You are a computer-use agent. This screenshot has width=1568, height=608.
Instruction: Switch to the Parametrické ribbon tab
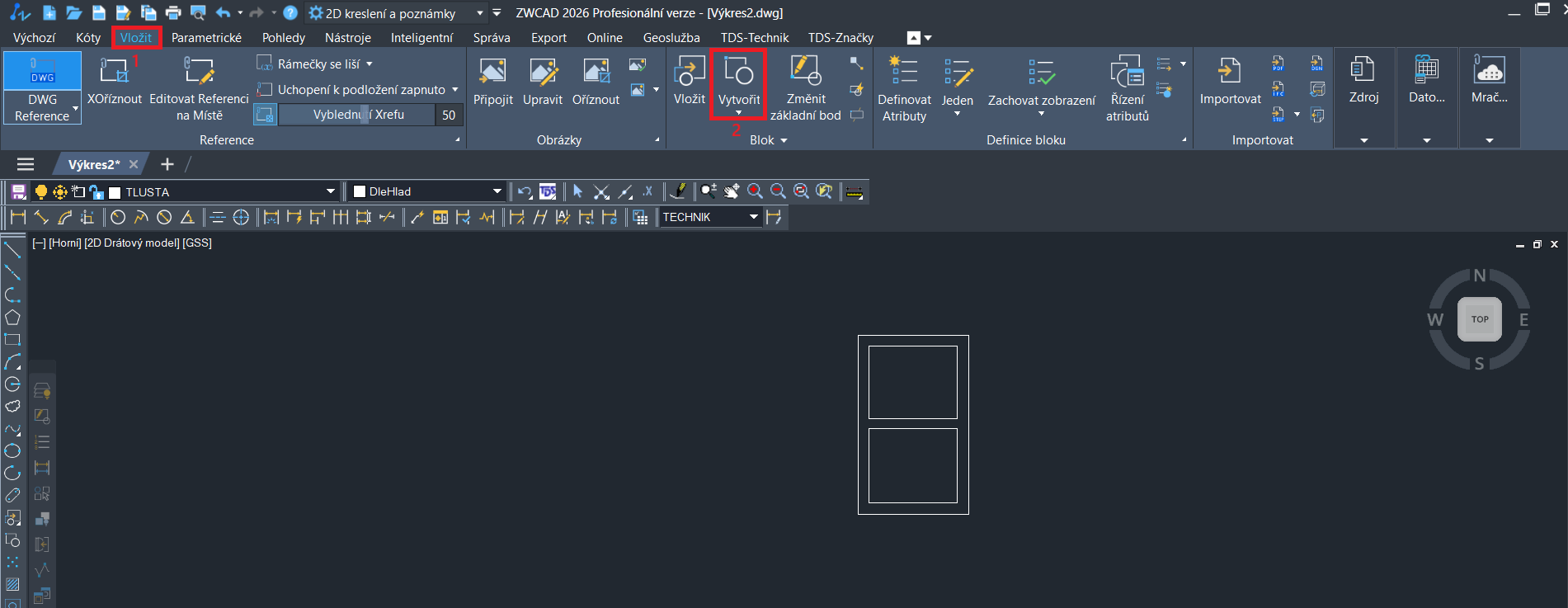(x=206, y=38)
